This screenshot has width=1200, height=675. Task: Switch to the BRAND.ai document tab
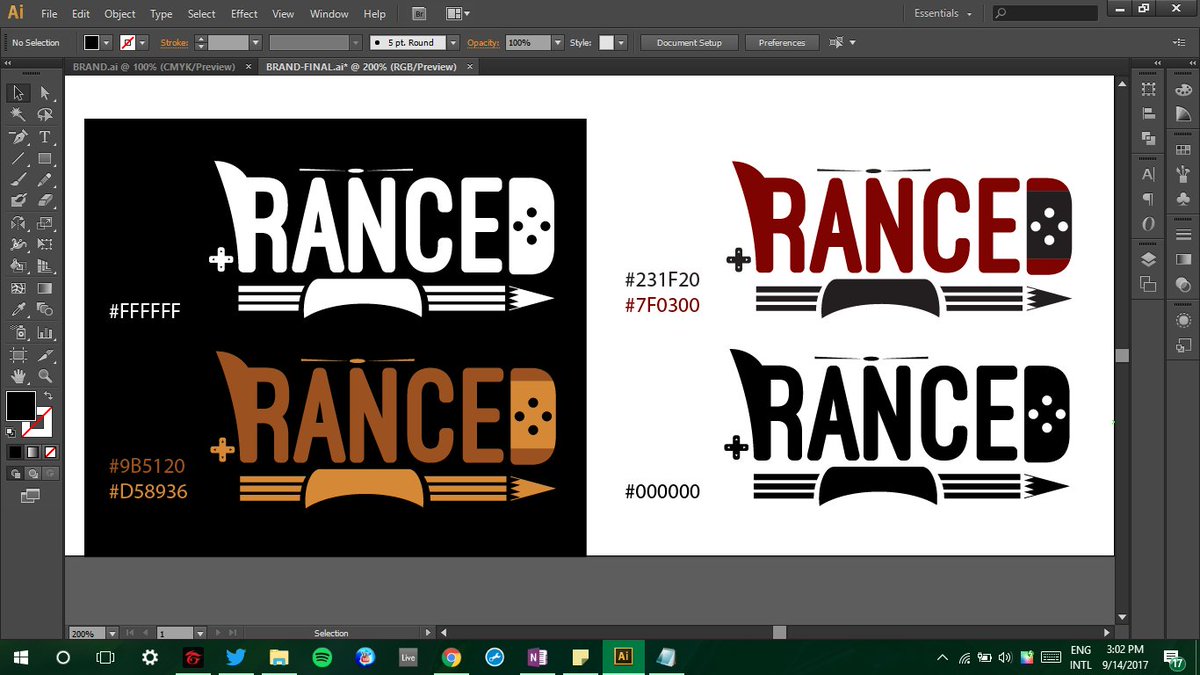(154, 67)
